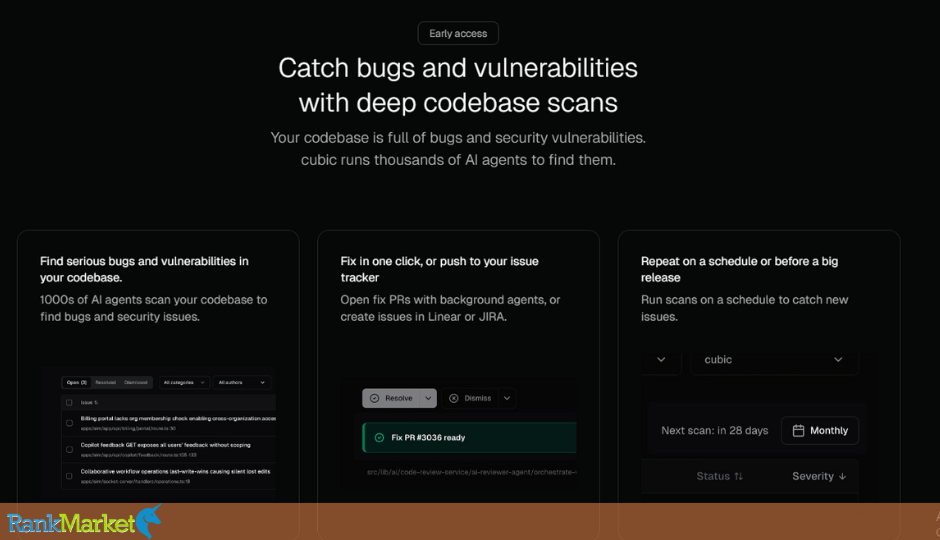Click the '1000s of AI agents scan' description
Image resolution: width=940 pixels, height=540 pixels.
(153, 308)
